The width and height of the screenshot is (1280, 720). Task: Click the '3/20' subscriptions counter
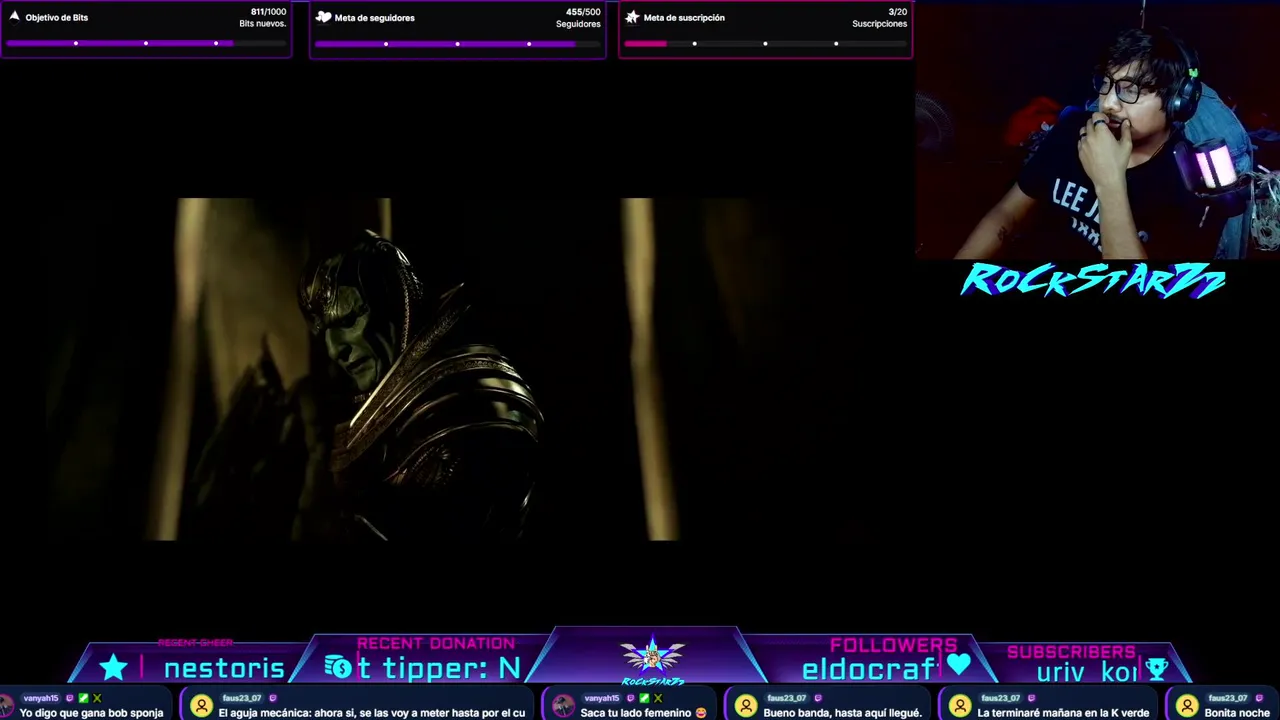tap(898, 12)
